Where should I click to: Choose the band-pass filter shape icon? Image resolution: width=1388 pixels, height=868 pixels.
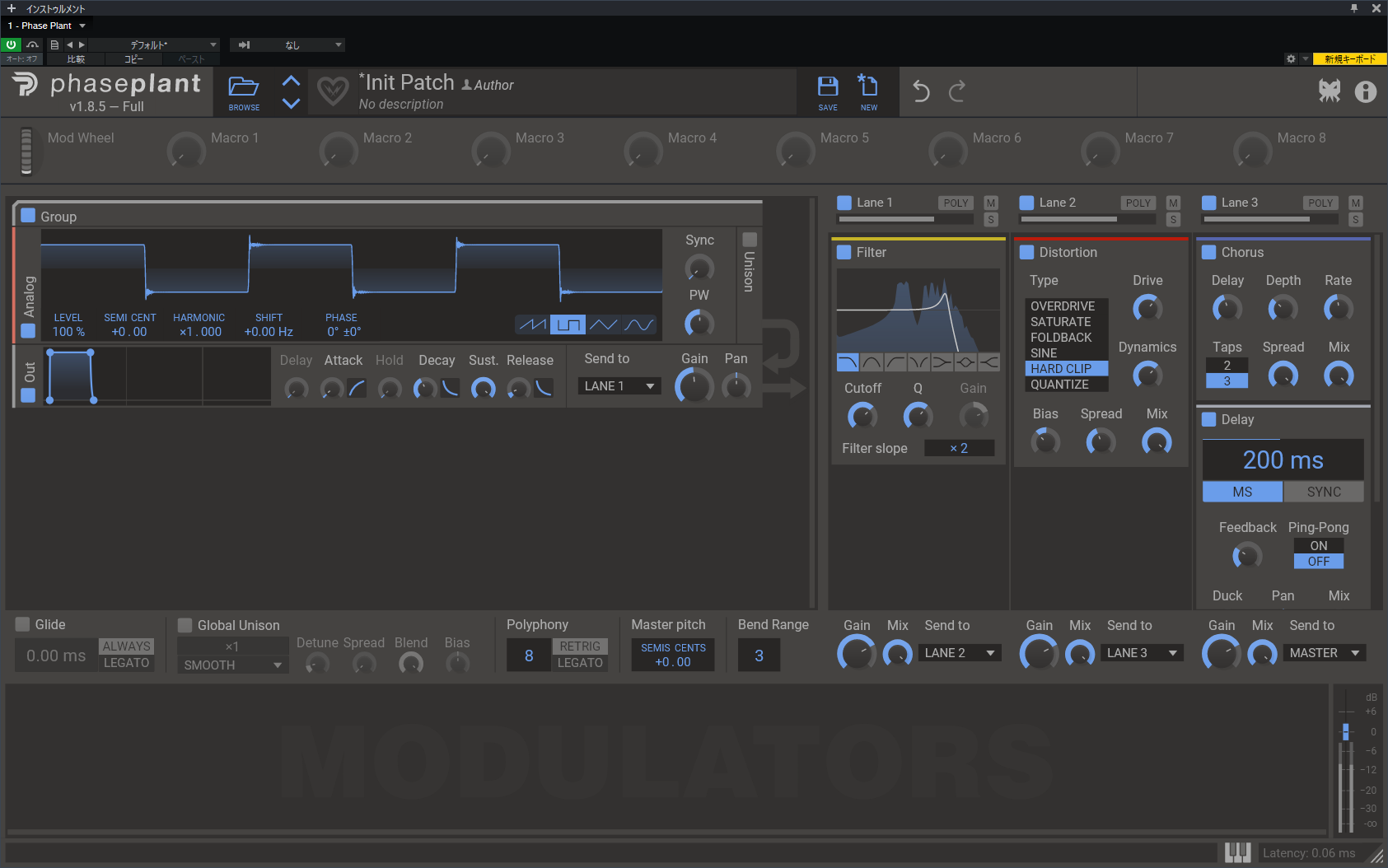coord(872,362)
